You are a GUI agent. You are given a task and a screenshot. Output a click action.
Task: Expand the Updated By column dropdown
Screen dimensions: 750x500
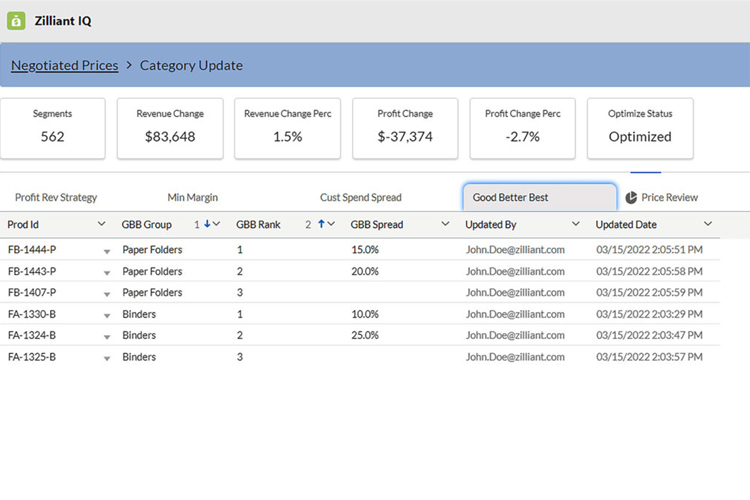575,225
